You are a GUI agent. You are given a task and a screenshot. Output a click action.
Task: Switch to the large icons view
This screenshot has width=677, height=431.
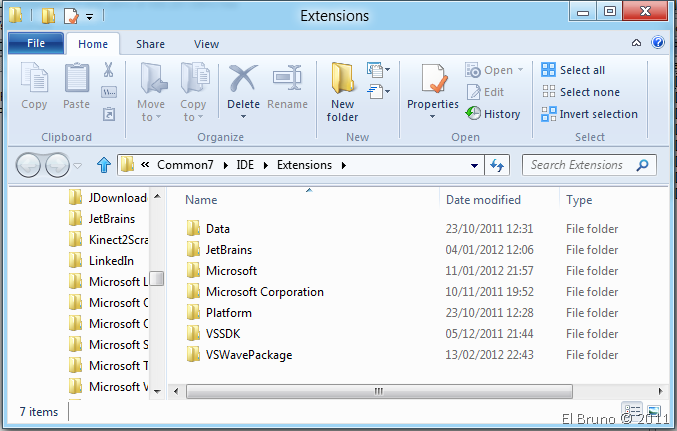pos(652,411)
